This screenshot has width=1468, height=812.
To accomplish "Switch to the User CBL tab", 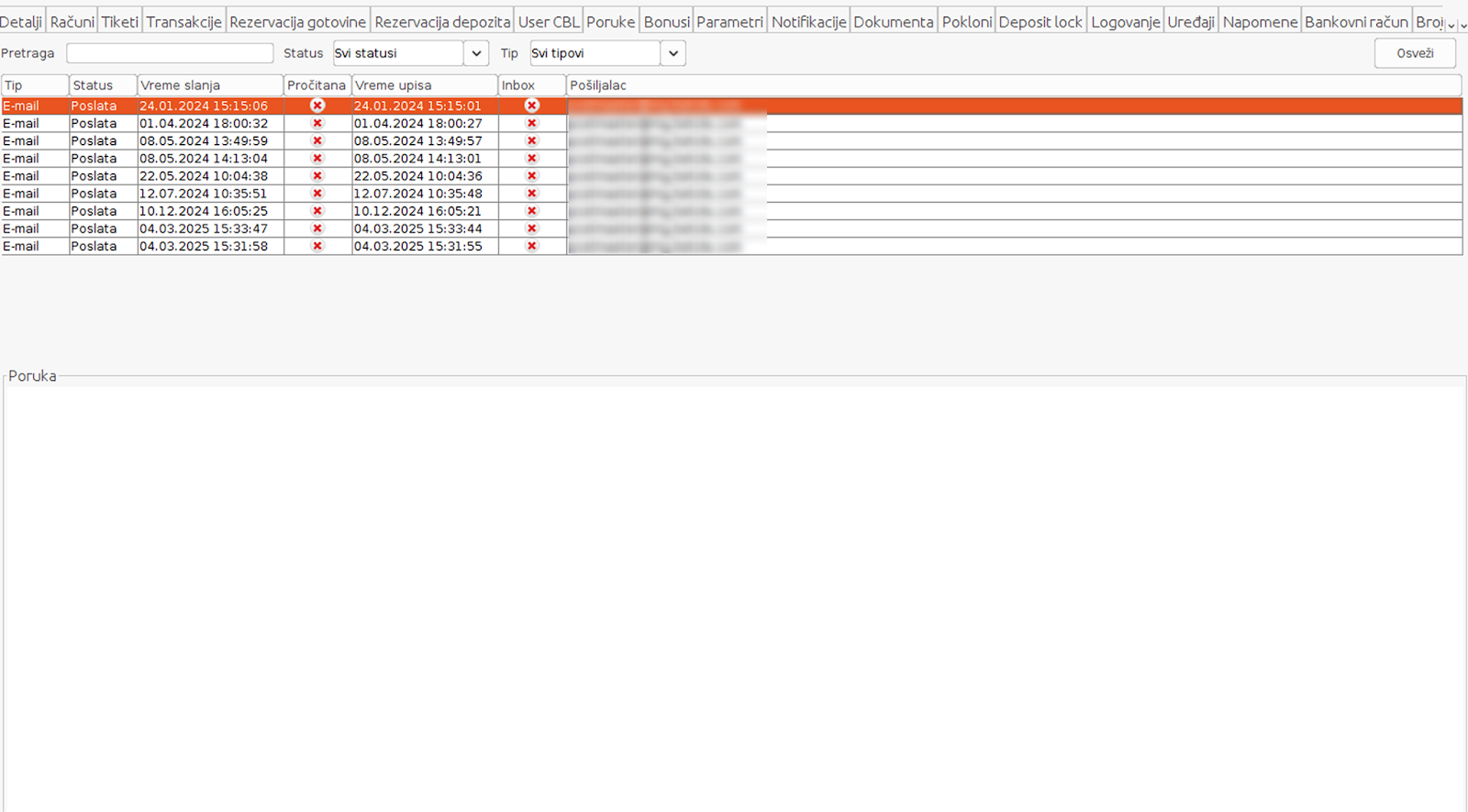I will (549, 22).
